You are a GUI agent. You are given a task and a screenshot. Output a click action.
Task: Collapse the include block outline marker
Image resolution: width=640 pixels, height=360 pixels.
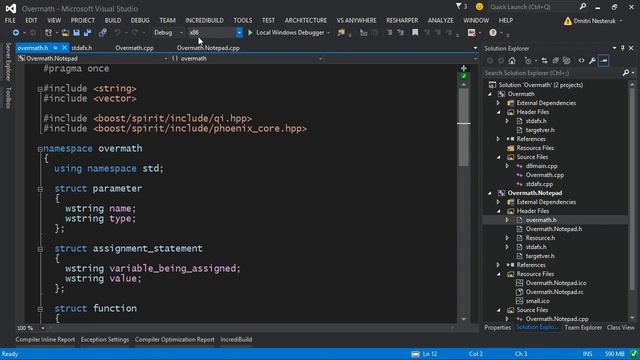pos(40,89)
